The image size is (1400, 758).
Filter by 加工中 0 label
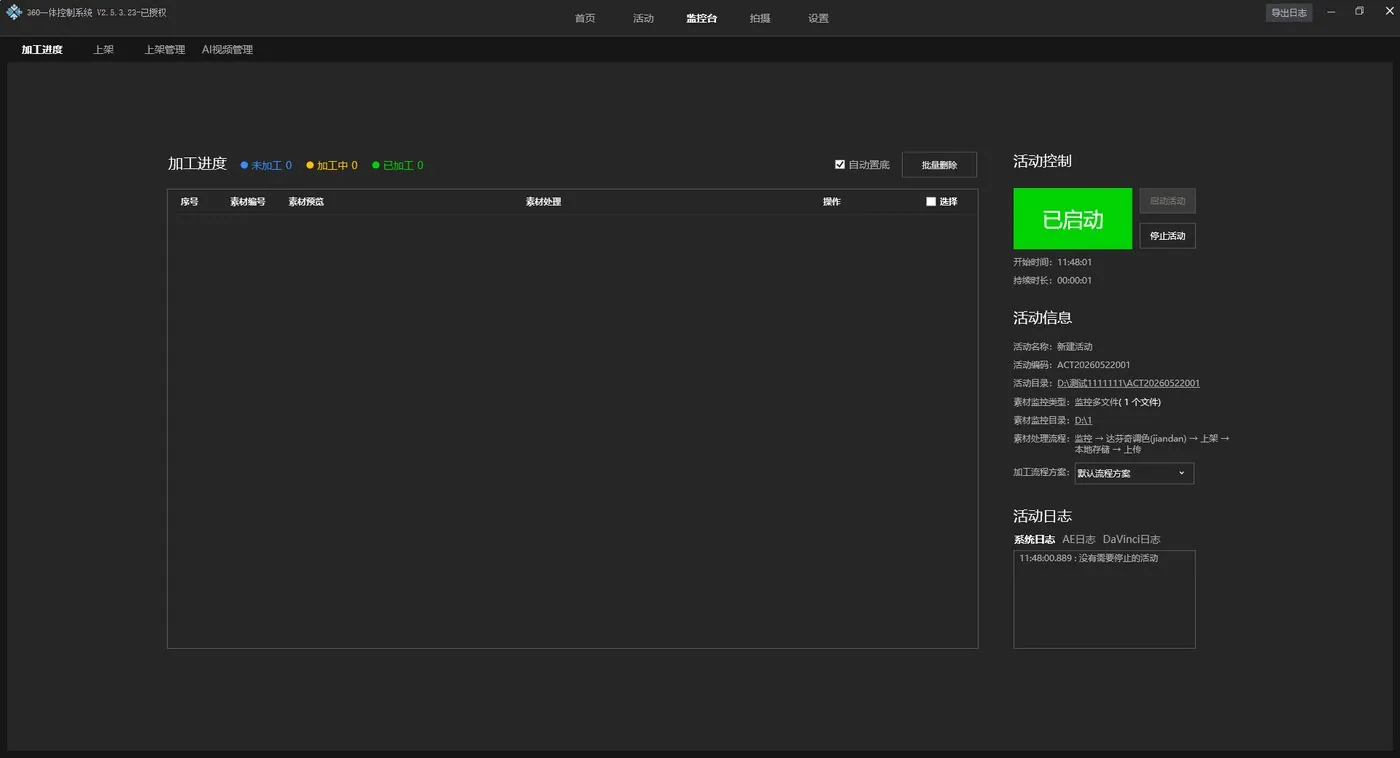[x=337, y=165]
